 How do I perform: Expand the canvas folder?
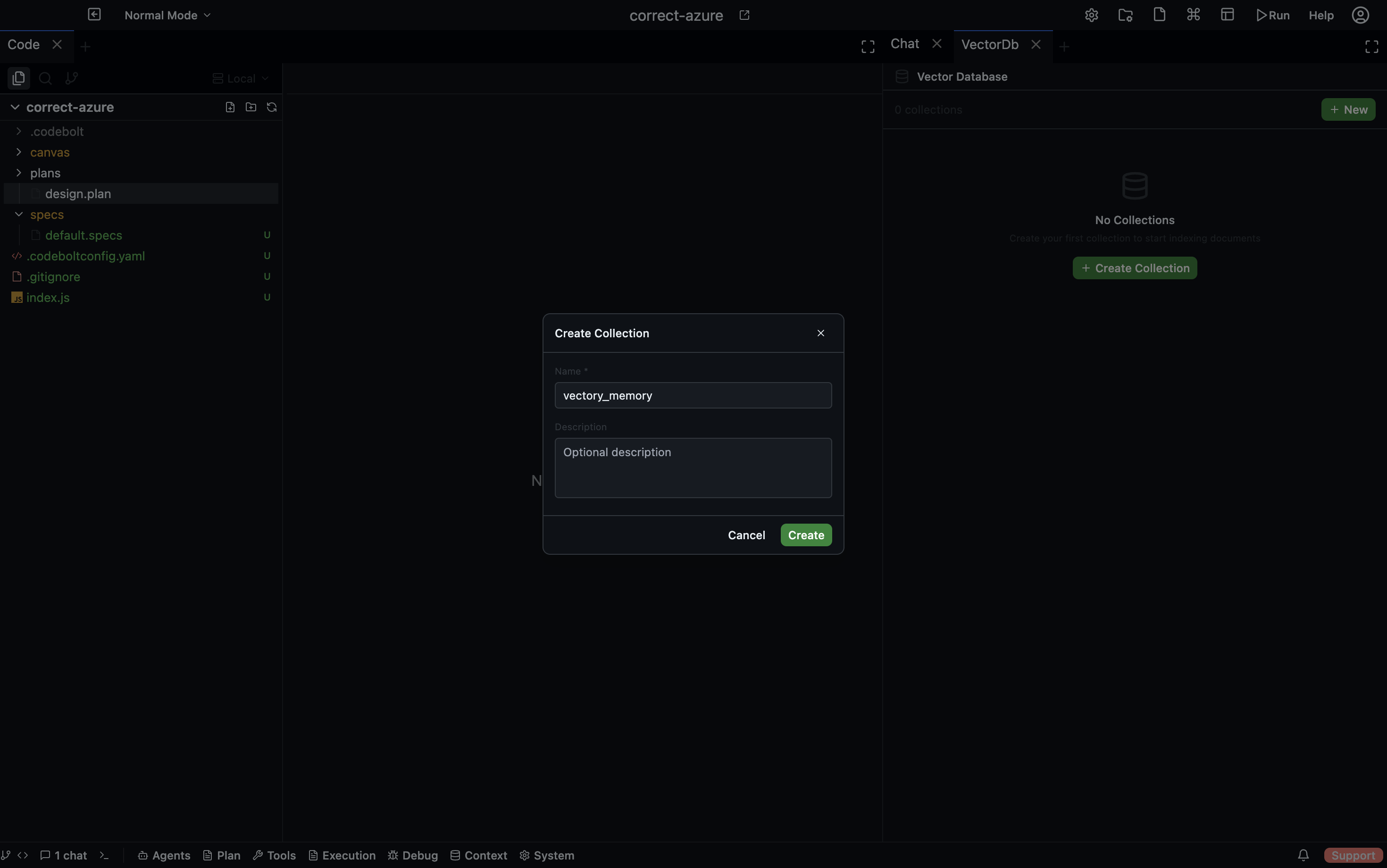(19, 152)
